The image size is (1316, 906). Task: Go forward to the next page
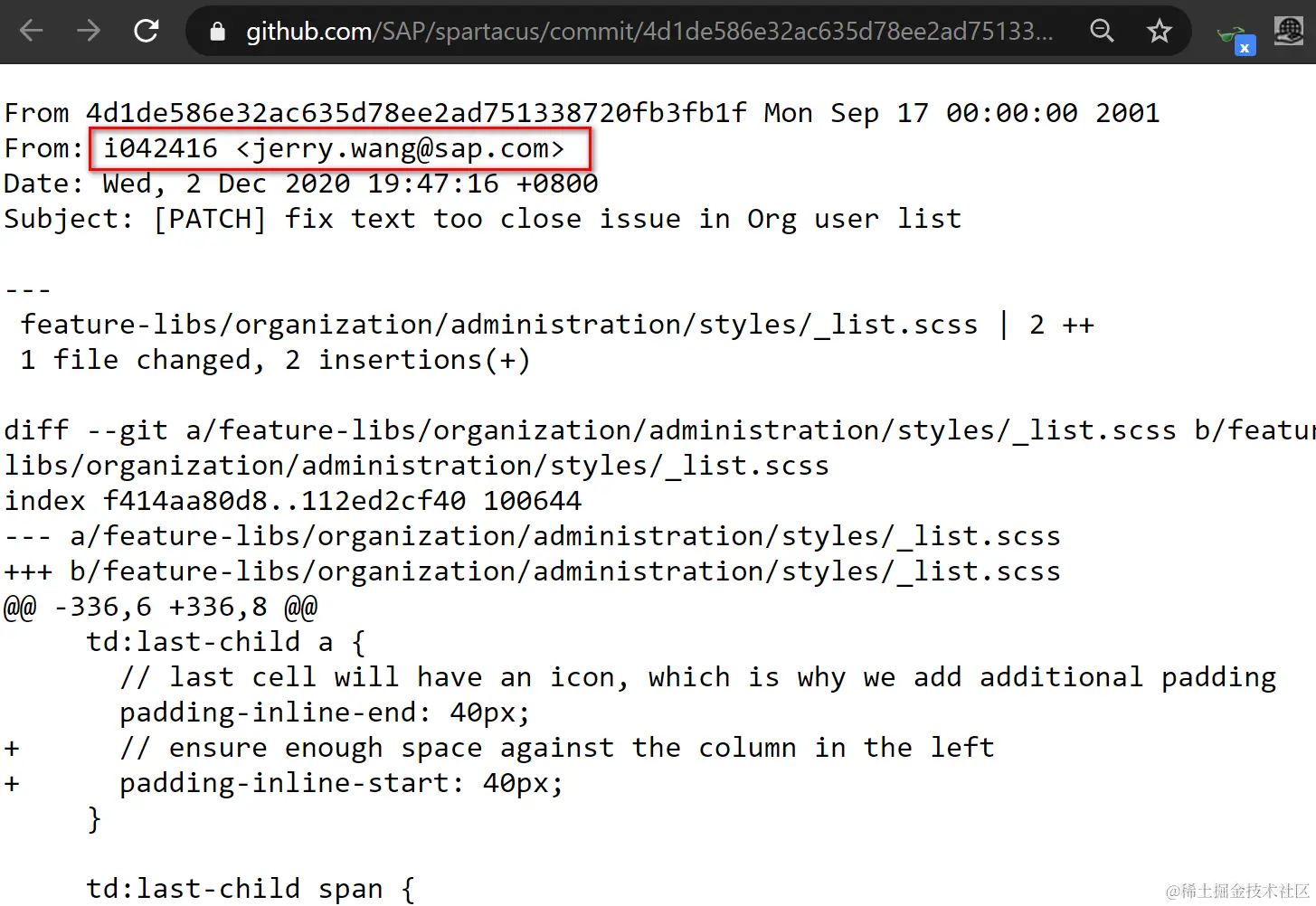tap(89, 32)
